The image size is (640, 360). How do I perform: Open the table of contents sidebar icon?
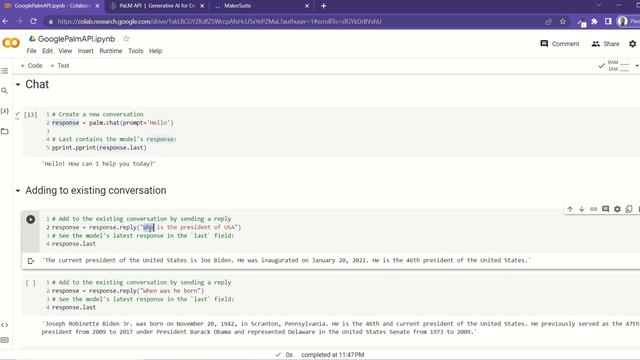pyautogui.click(x=4, y=71)
